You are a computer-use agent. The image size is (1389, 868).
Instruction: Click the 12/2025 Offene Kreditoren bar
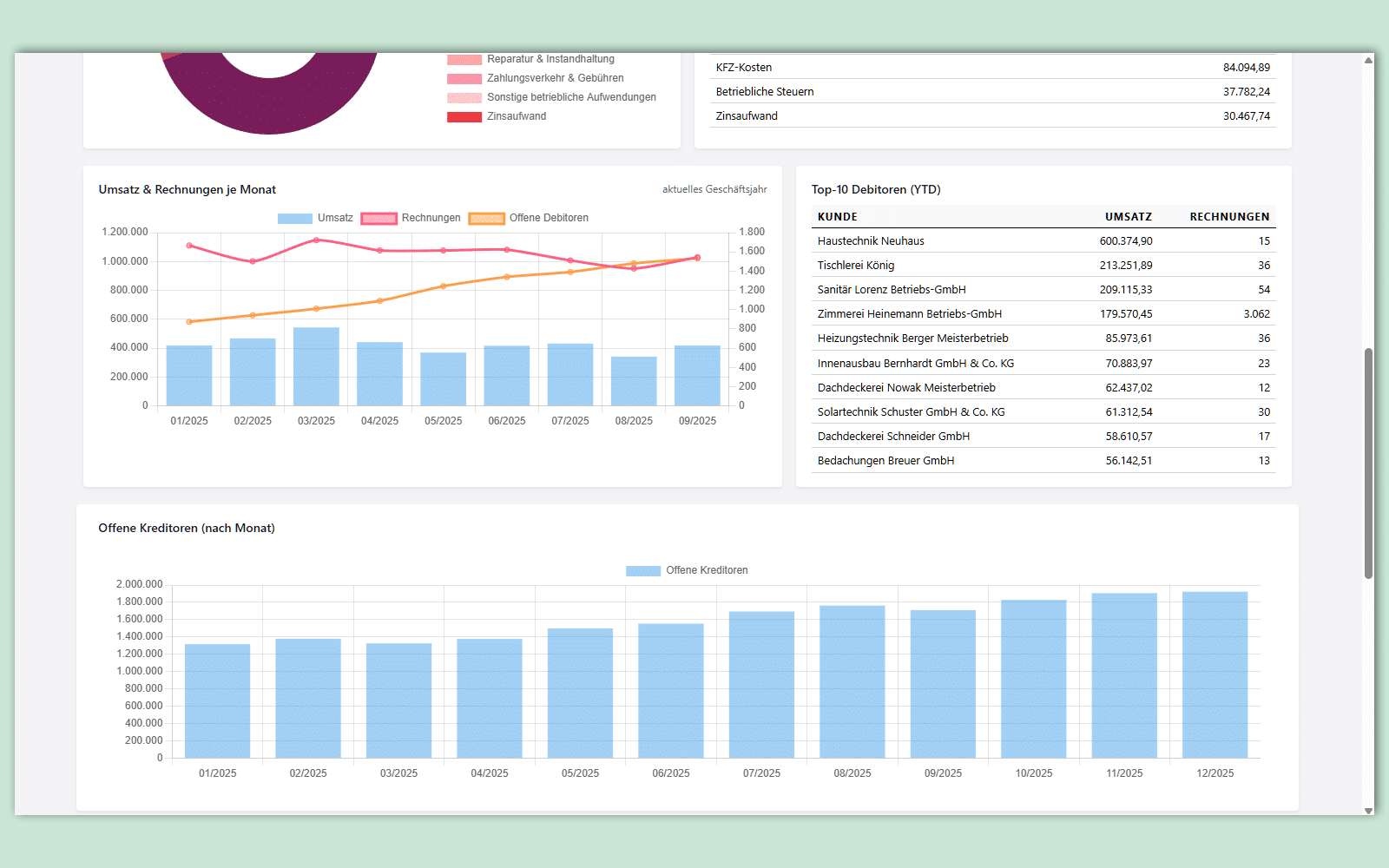click(x=1215, y=675)
